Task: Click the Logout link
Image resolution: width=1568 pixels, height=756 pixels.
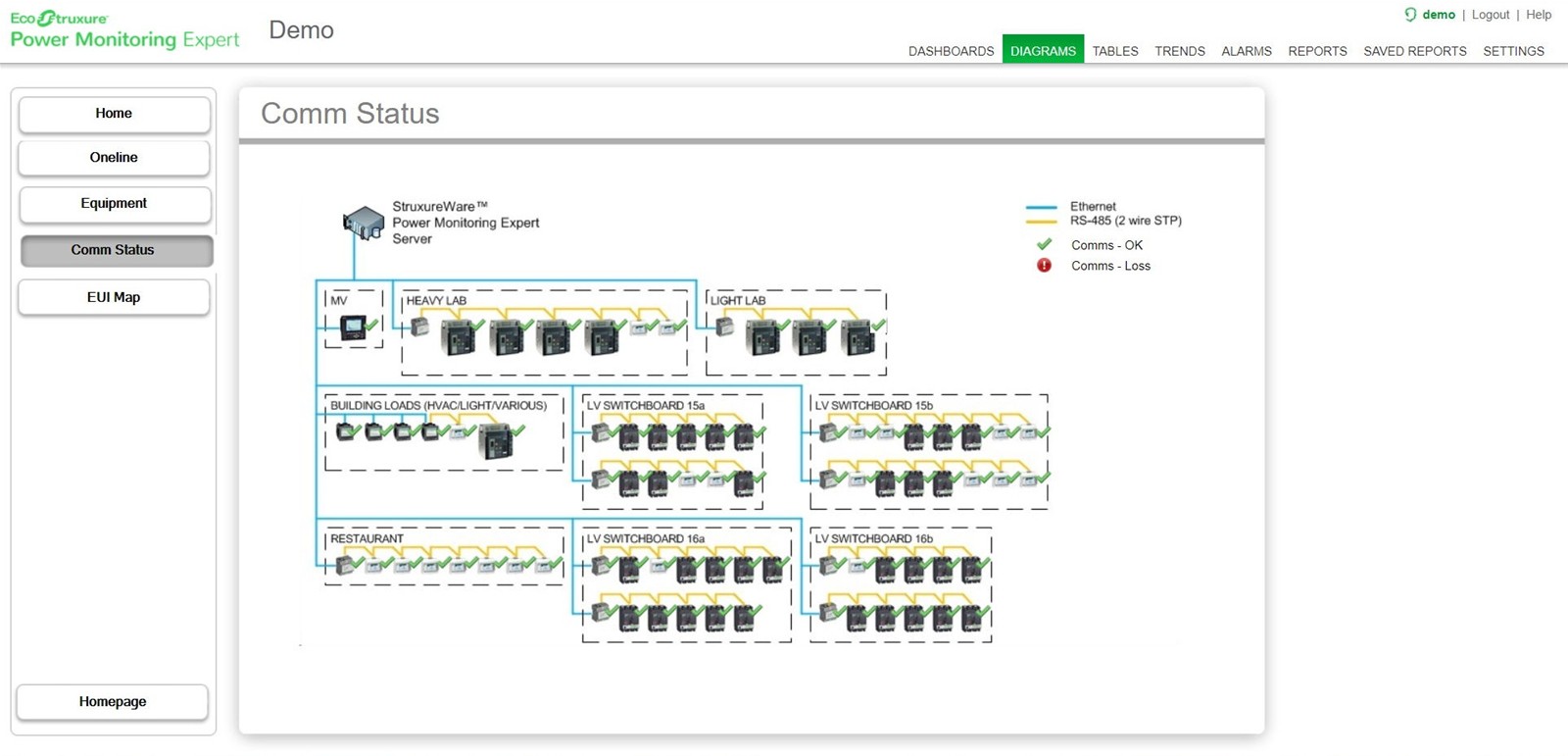Action: 1490,15
